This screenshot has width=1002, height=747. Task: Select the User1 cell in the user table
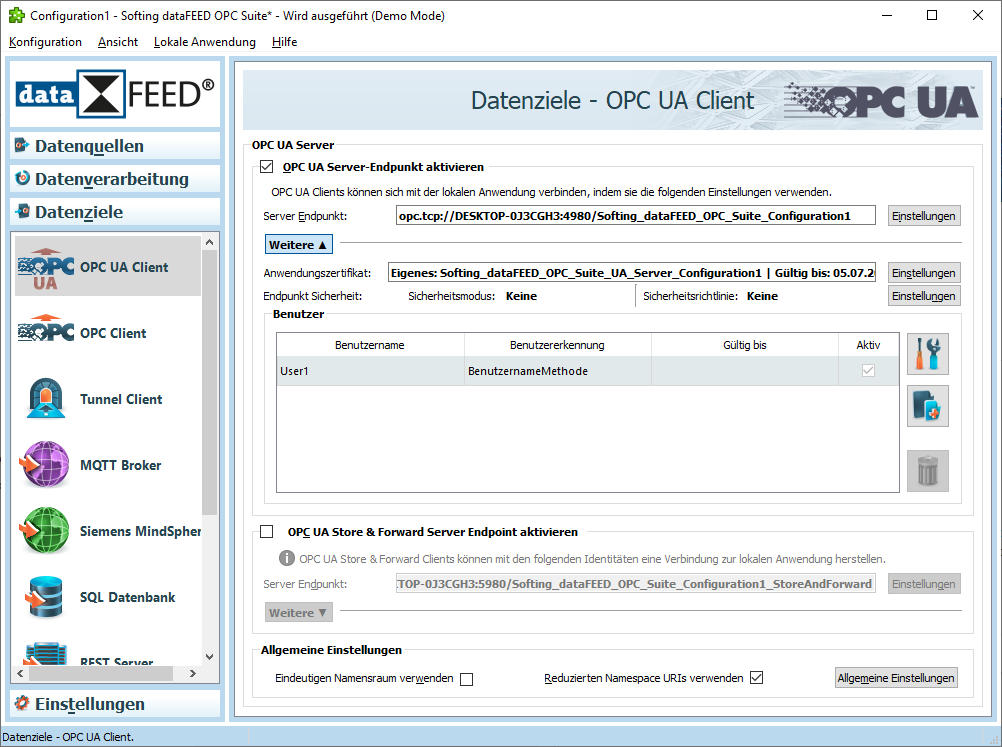click(371, 371)
